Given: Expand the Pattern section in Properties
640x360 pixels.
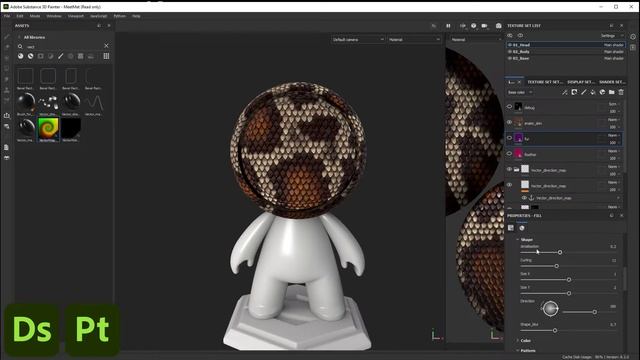Looking at the screenshot, I should [x=518, y=351].
